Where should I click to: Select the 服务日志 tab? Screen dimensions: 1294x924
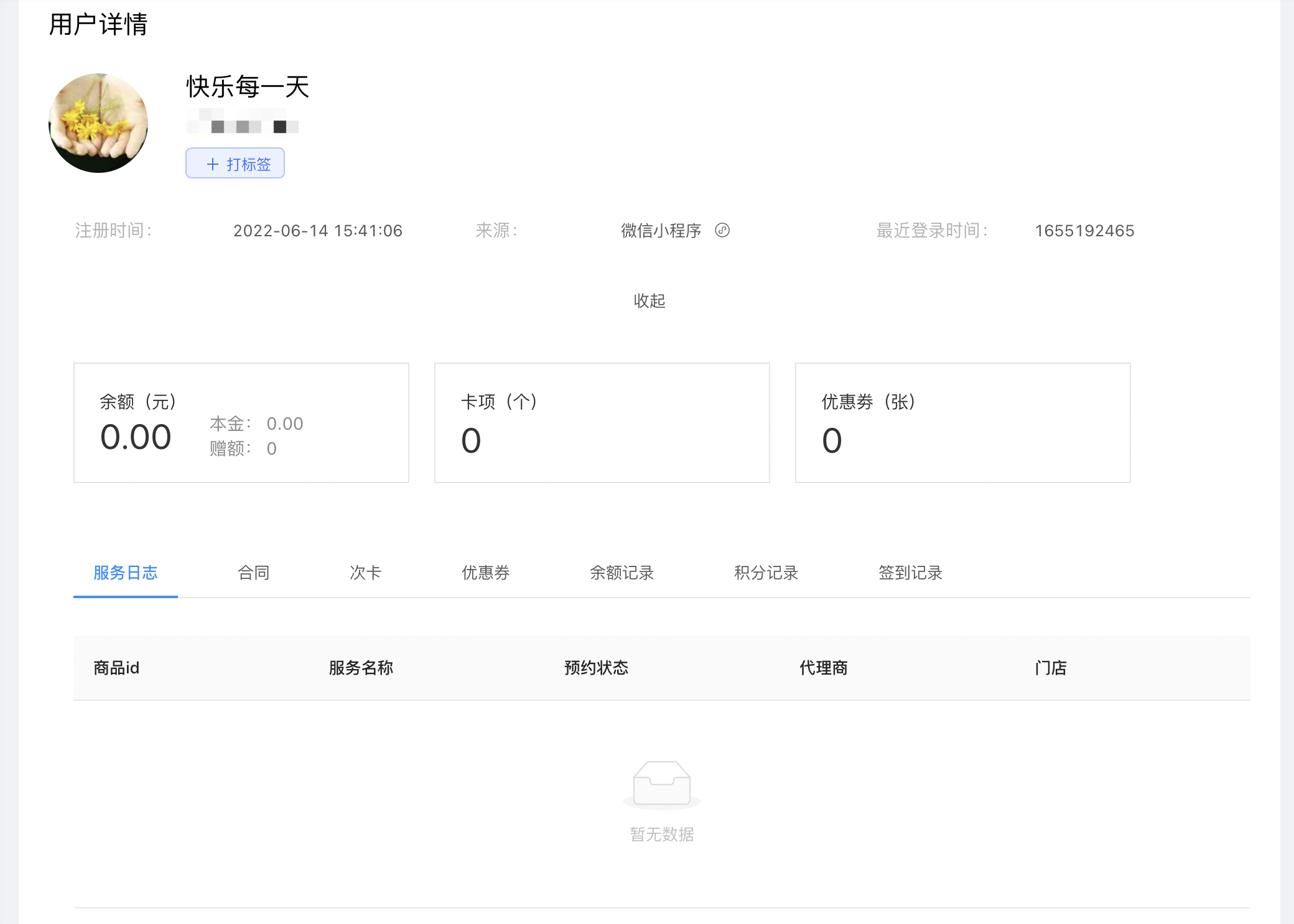pyautogui.click(x=125, y=573)
